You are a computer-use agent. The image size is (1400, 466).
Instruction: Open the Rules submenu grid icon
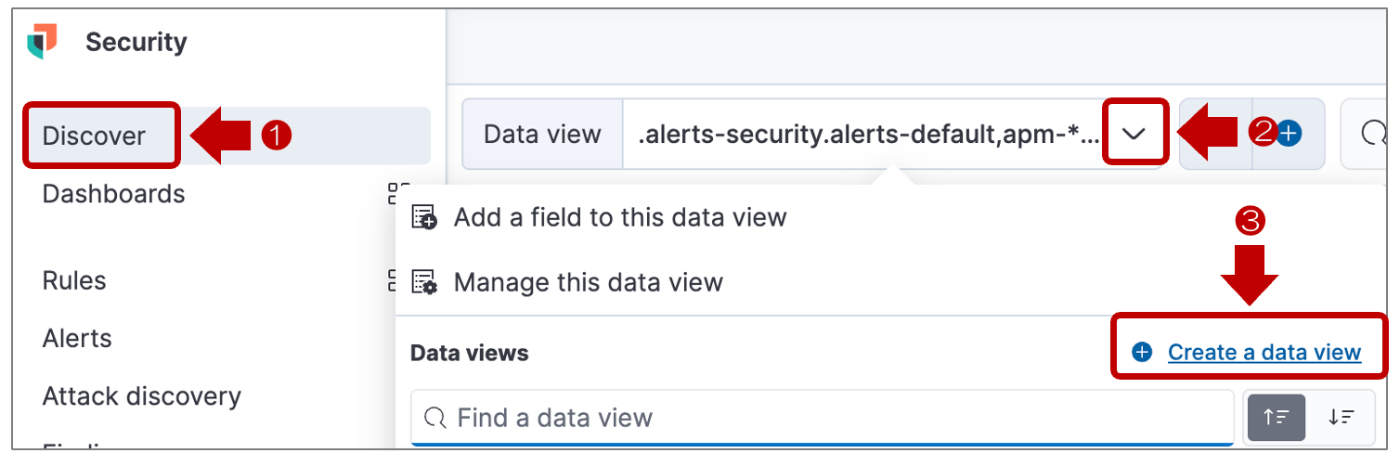(x=392, y=281)
